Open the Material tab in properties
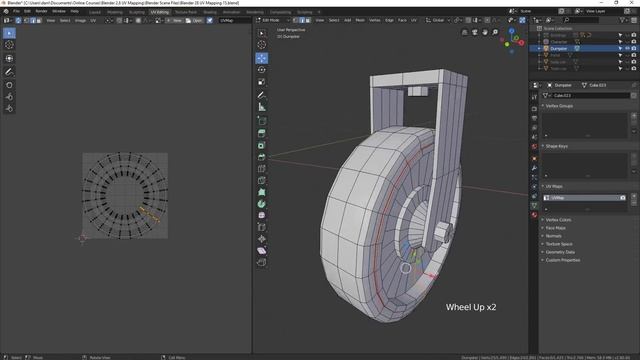The height and width of the screenshot is (360, 640). 534,215
